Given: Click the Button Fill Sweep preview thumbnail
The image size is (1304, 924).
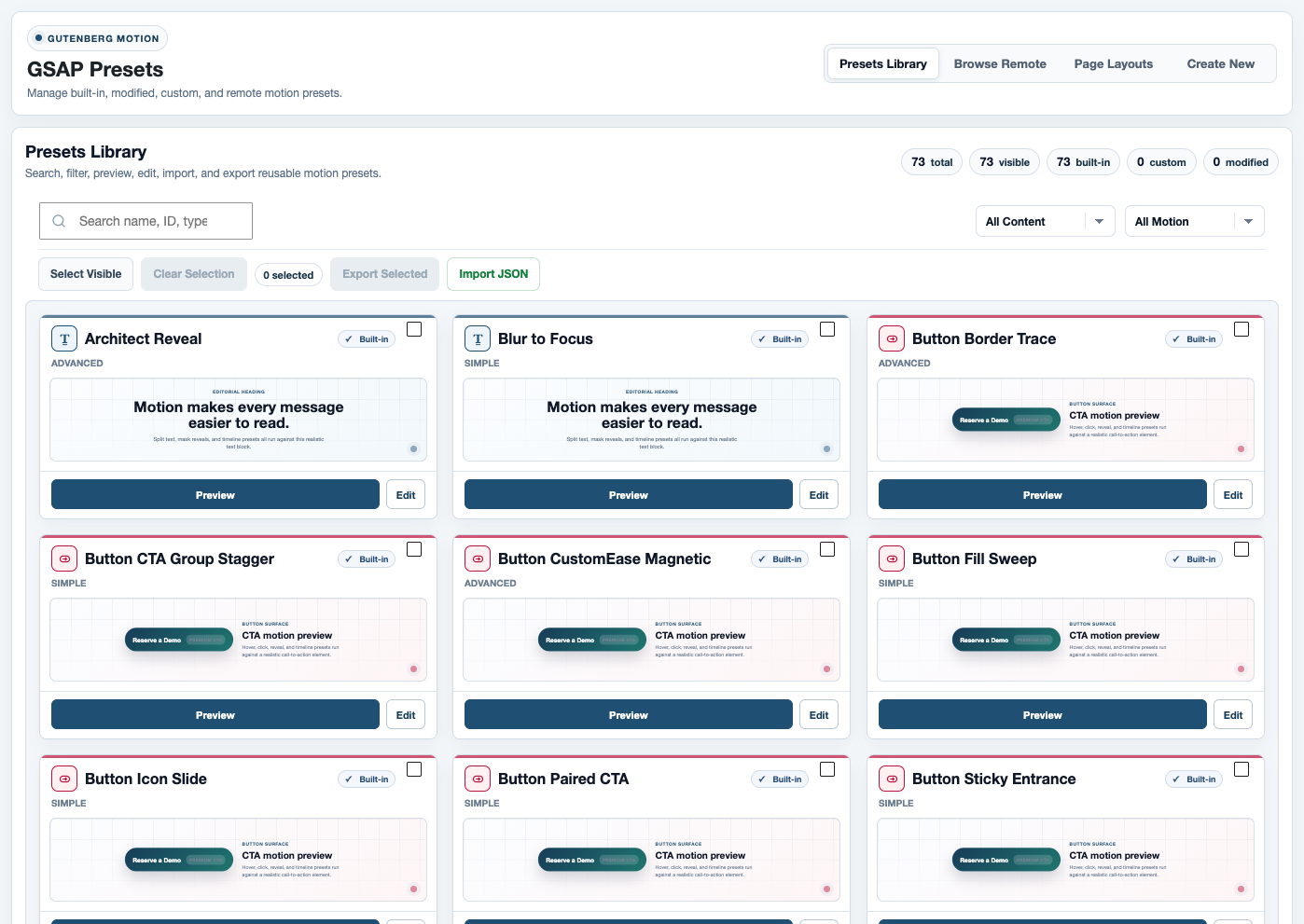Looking at the screenshot, I should click(x=1066, y=640).
